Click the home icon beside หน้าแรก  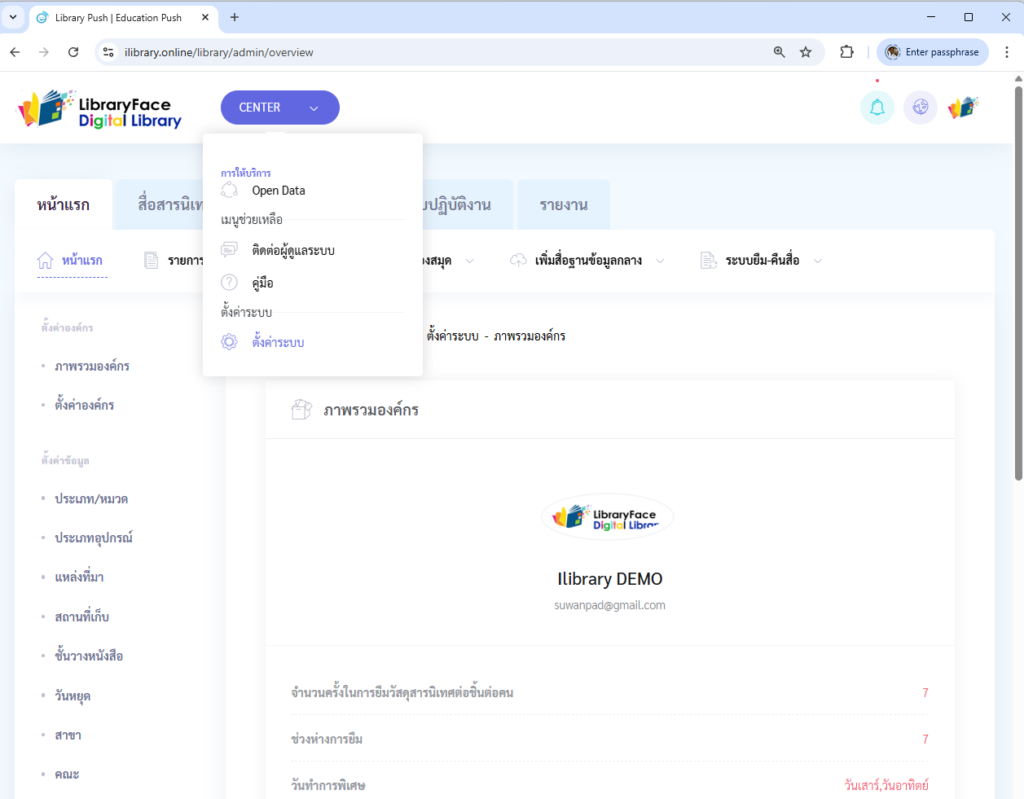click(x=45, y=261)
